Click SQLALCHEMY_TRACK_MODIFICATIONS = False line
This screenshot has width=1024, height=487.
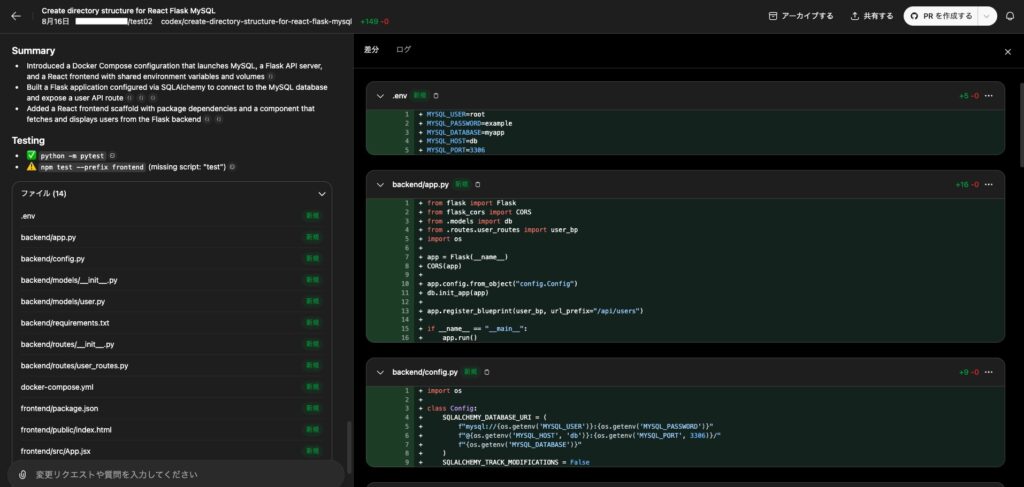pos(516,462)
